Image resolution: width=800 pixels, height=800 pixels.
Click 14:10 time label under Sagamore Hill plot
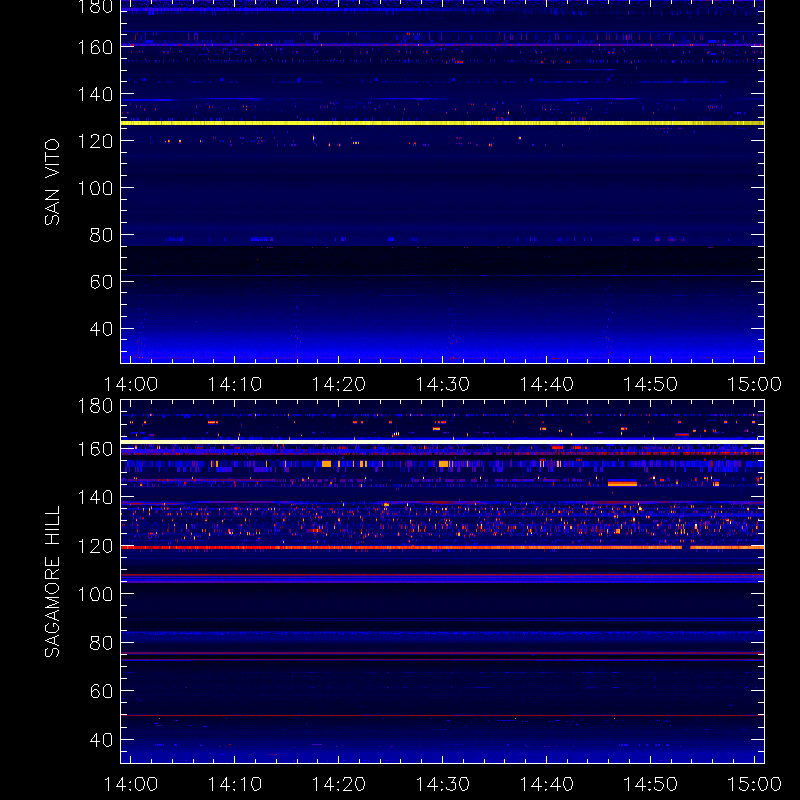click(x=234, y=784)
